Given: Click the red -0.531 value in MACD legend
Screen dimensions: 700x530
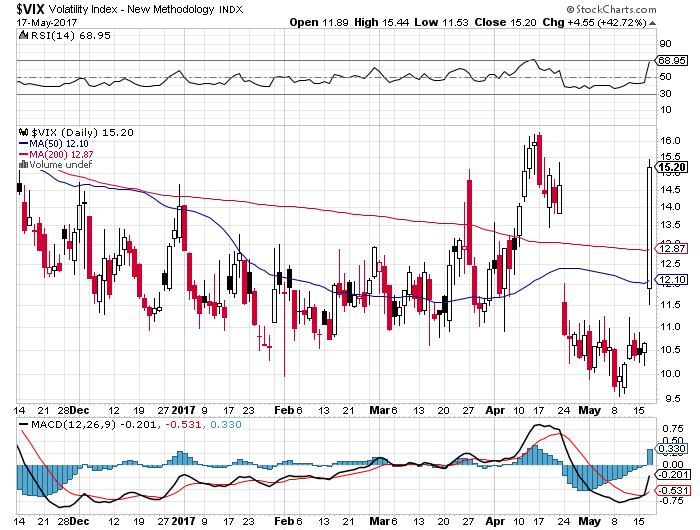Looking at the screenshot, I should pos(183,424).
